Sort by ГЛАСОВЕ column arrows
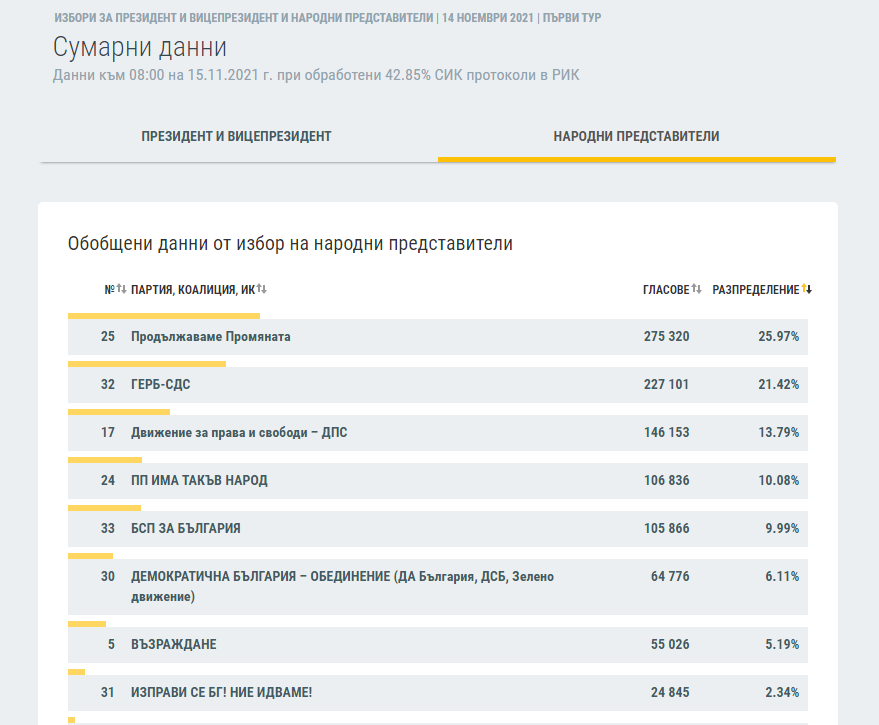The height and width of the screenshot is (725, 879). 696,290
